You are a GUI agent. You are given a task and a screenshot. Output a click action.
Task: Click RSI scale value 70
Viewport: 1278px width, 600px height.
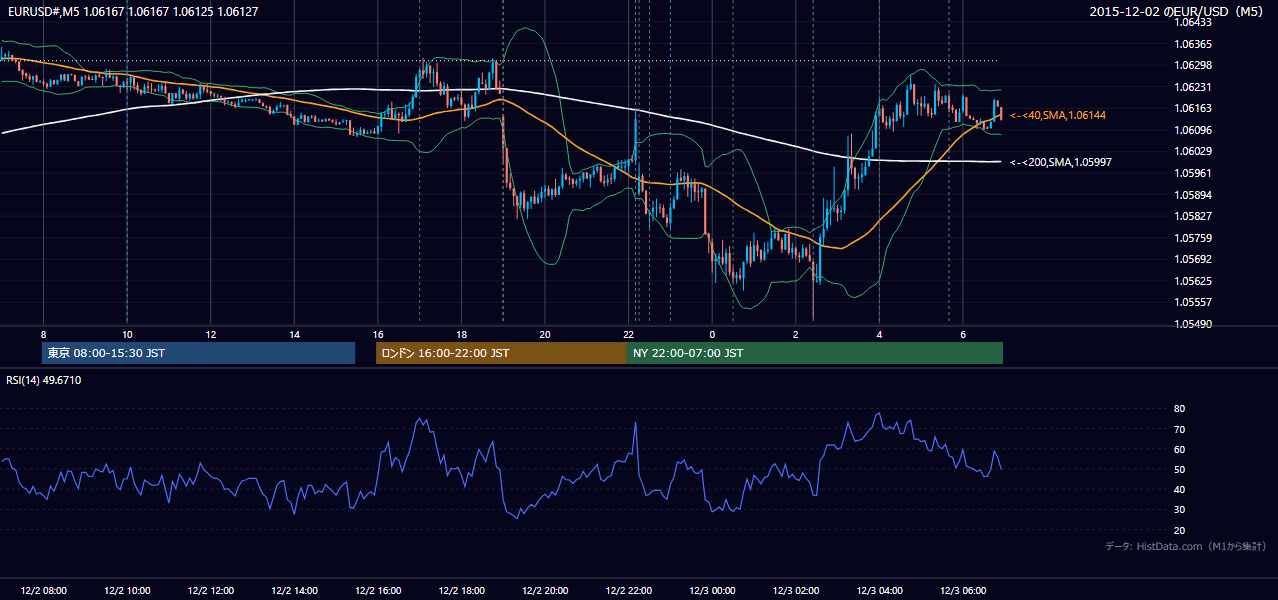(x=1180, y=429)
